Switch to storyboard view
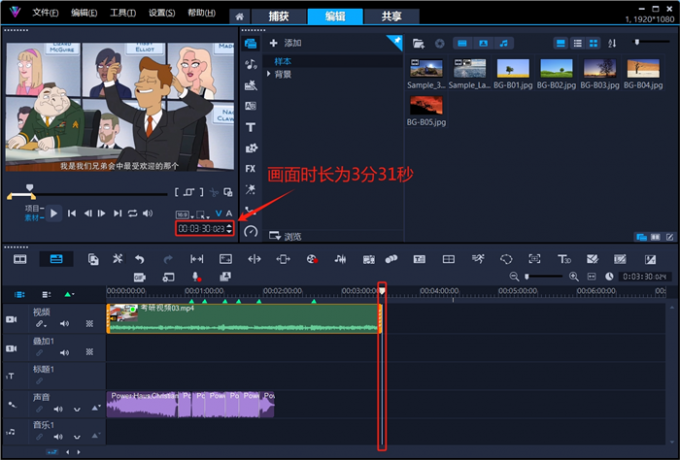Viewport: 680px width, 460px height. click(x=20, y=259)
